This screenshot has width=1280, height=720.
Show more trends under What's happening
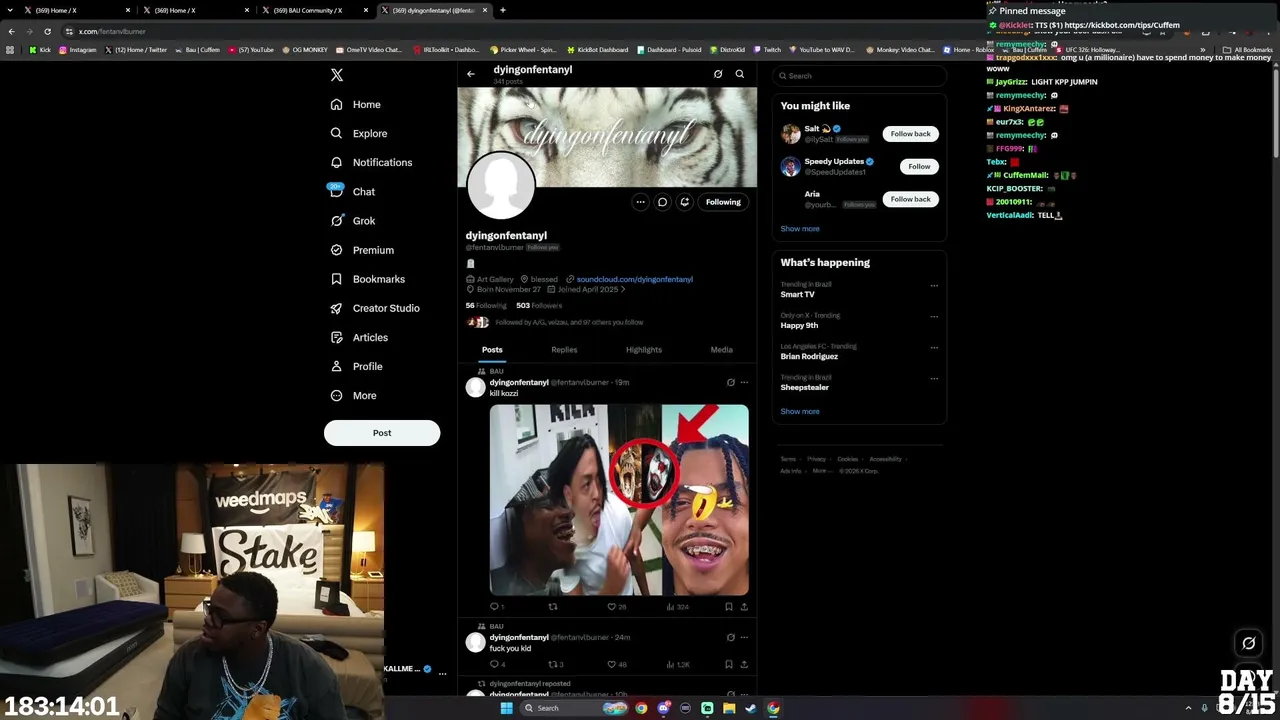coord(800,412)
